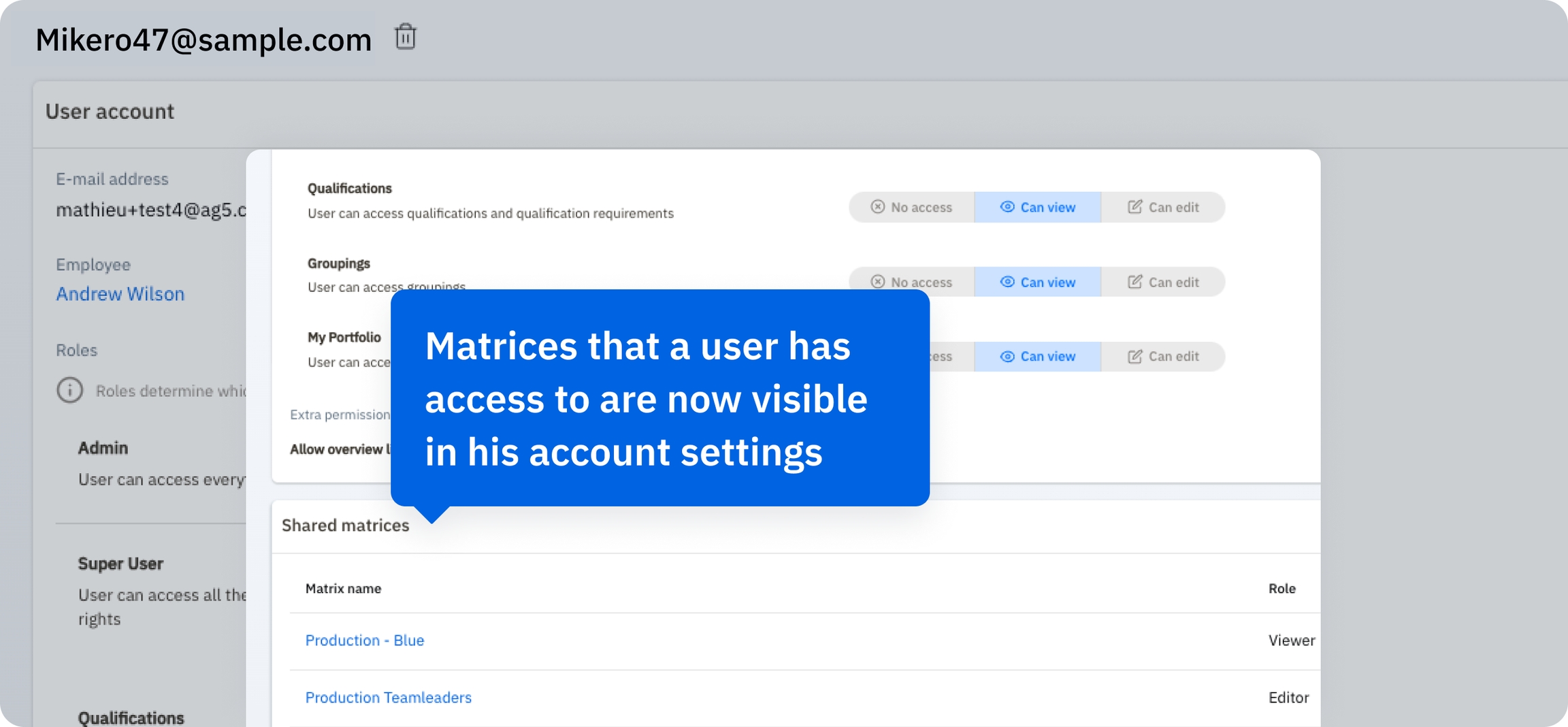
Task: Set Qualifications to Can edit
Action: click(x=1163, y=207)
